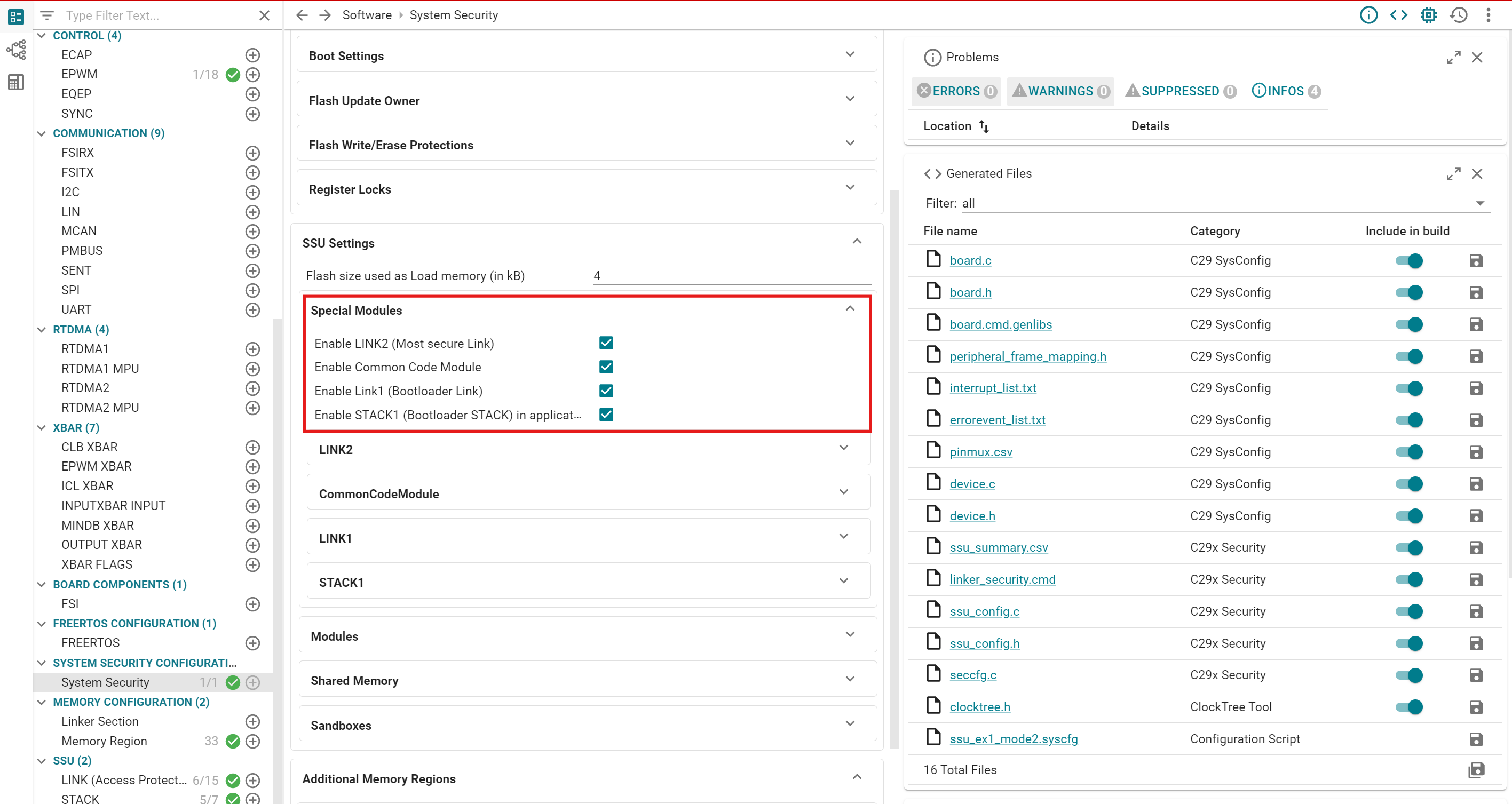
Task: Open the linker_security.cmd file link
Action: (x=1002, y=579)
